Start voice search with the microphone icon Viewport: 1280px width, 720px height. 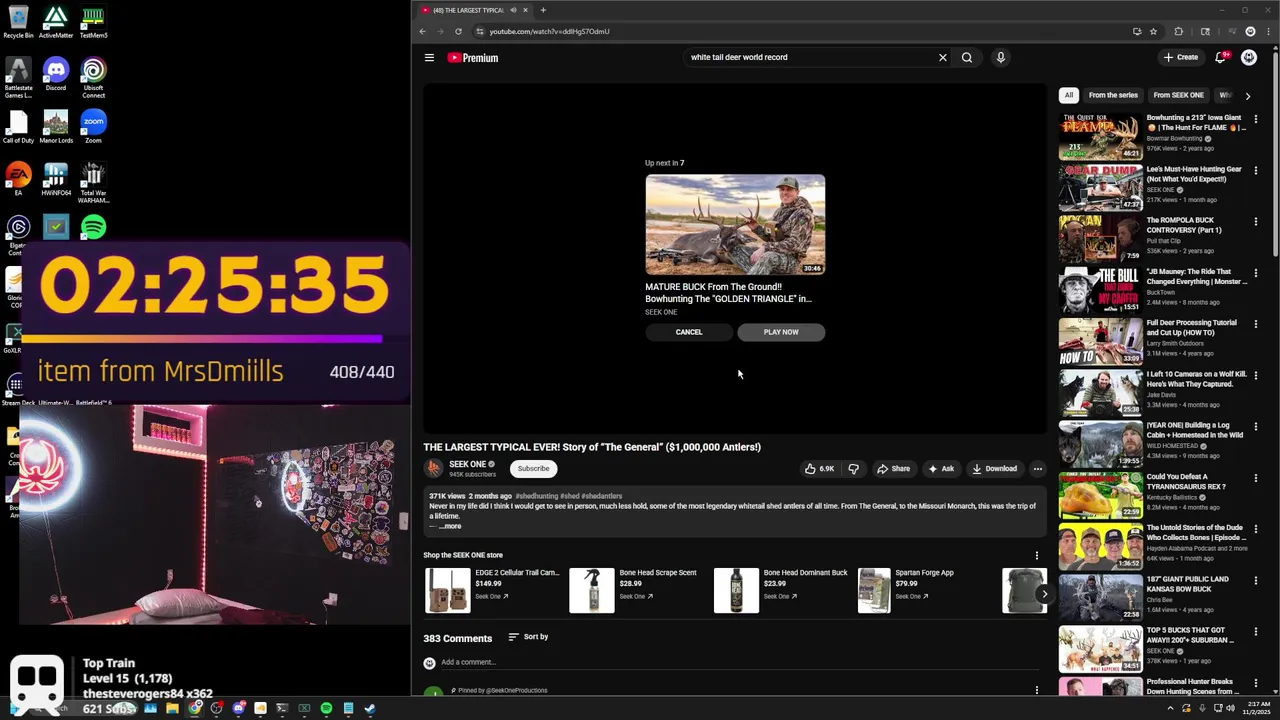pos(1000,58)
